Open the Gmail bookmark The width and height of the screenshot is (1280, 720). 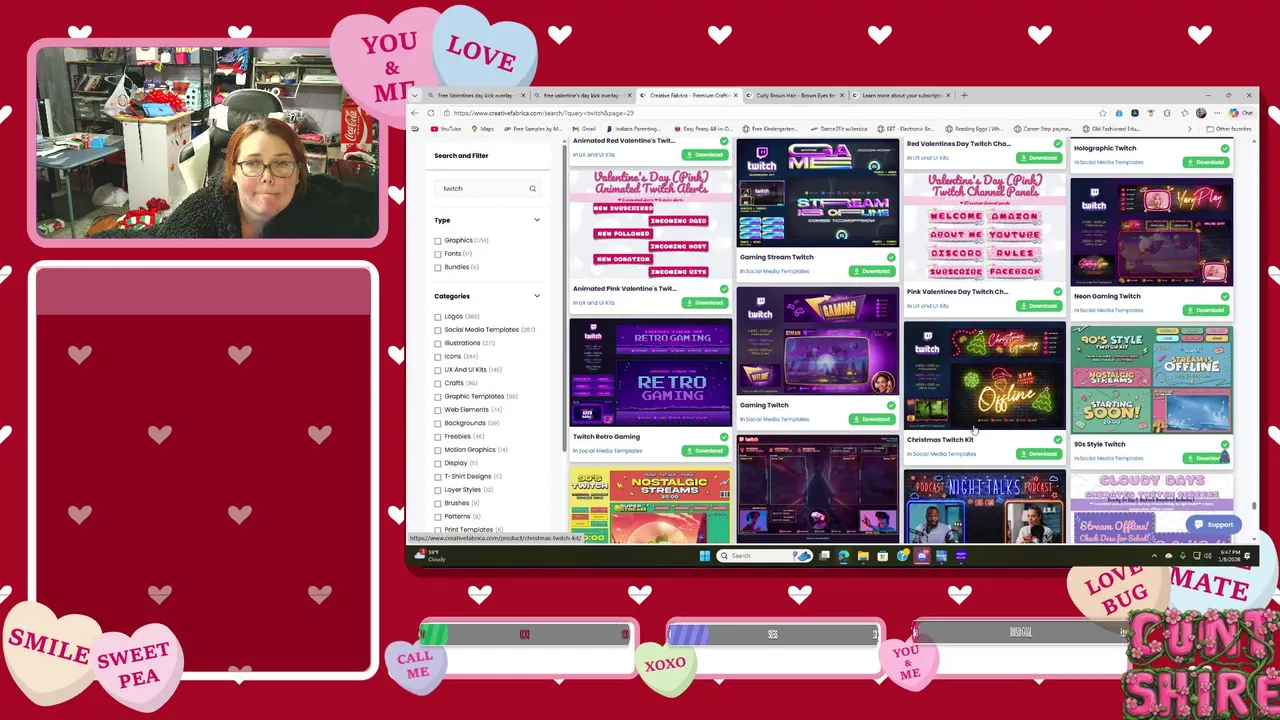(584, 129)
